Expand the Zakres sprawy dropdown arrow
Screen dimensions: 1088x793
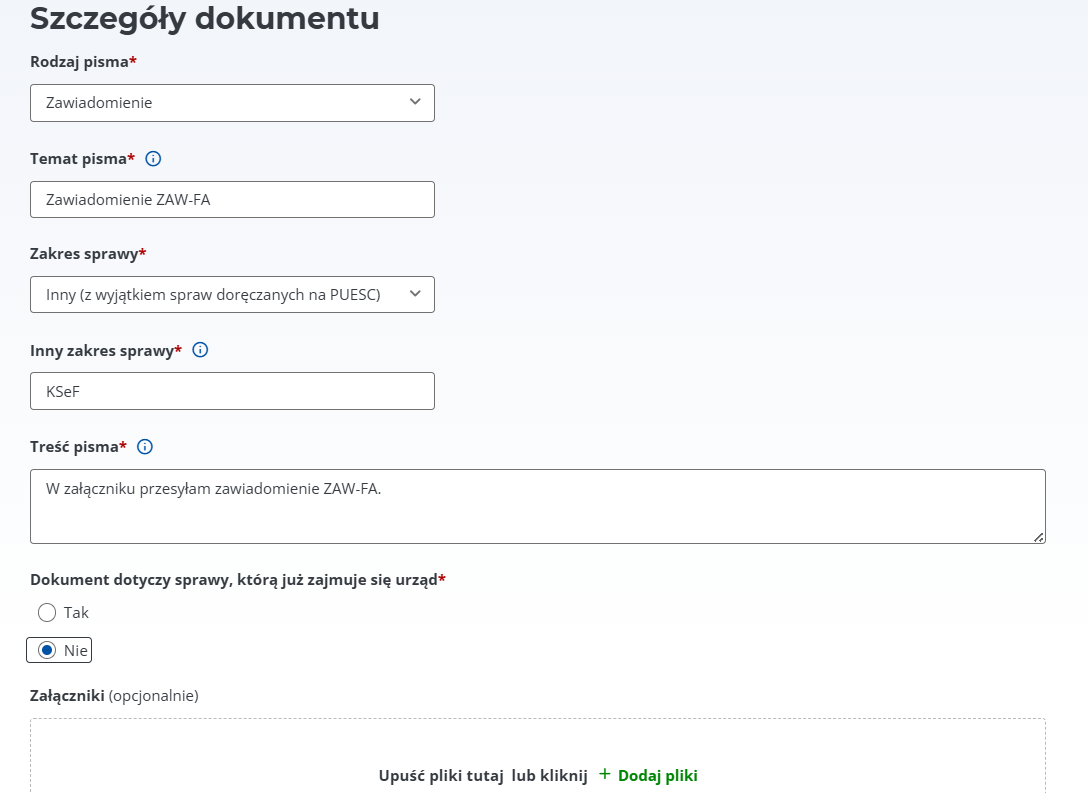(416, 294)
